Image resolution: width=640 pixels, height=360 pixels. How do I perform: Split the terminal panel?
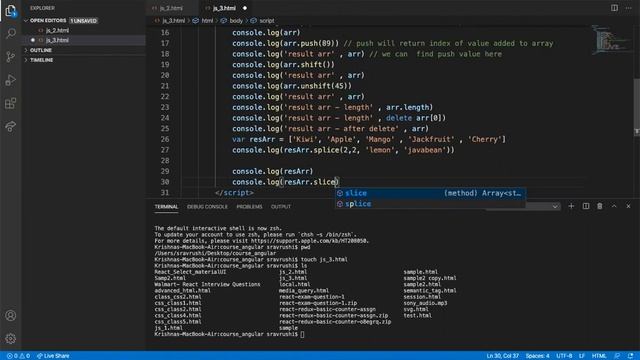(586, 206)
